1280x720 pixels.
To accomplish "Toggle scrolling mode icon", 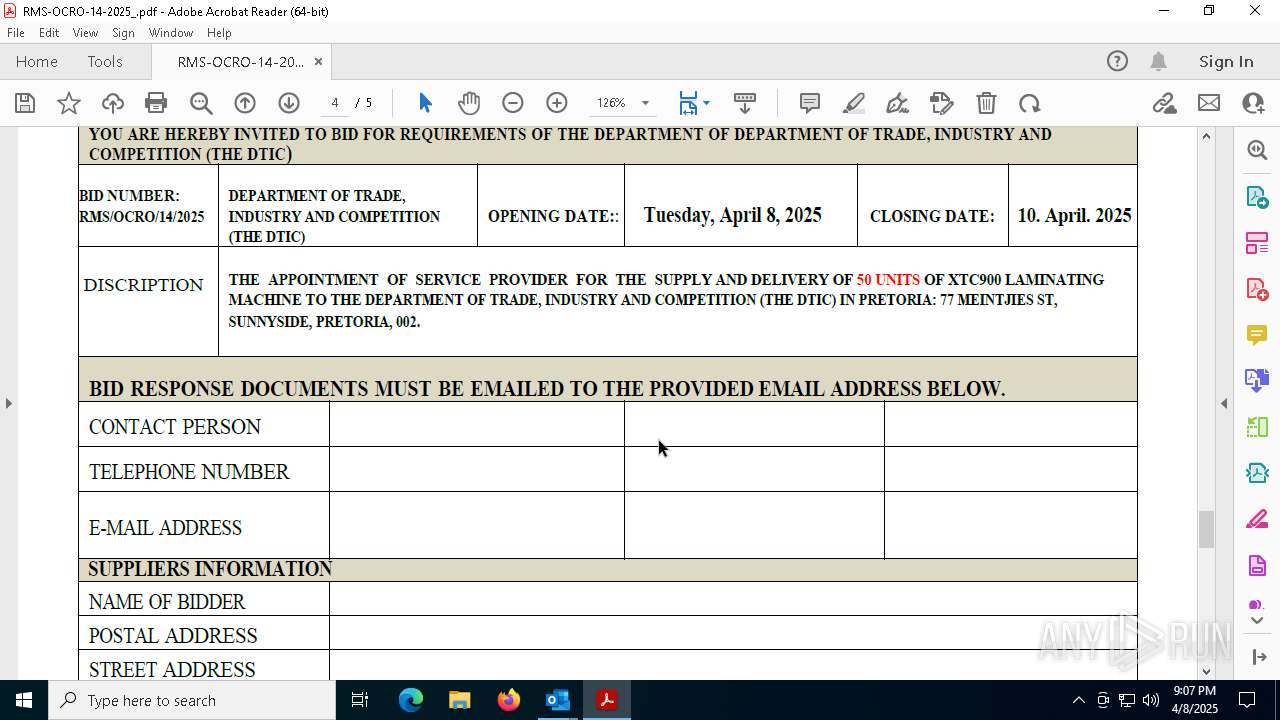I will [745, 103].
